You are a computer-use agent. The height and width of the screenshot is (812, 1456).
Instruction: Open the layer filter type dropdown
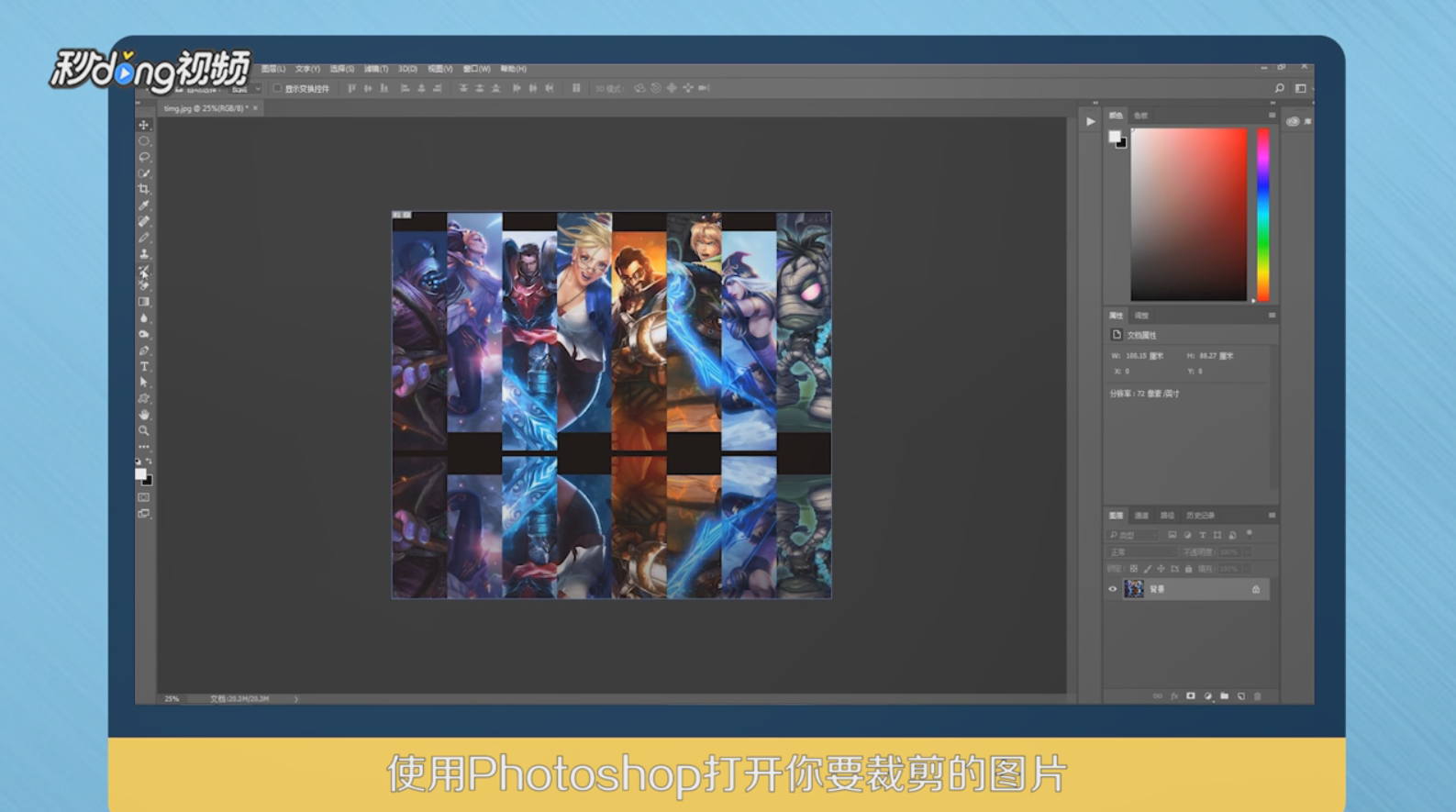click(x=1130, y=535)
